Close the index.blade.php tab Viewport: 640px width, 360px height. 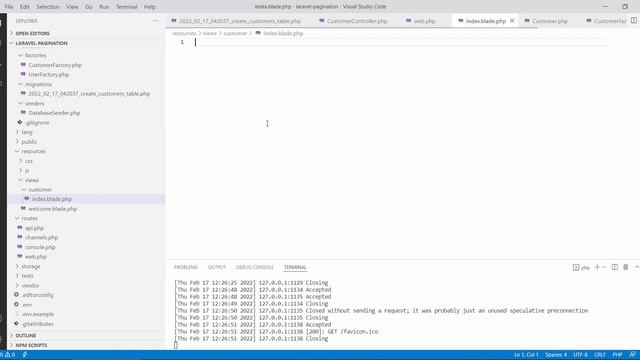[512, 21]
